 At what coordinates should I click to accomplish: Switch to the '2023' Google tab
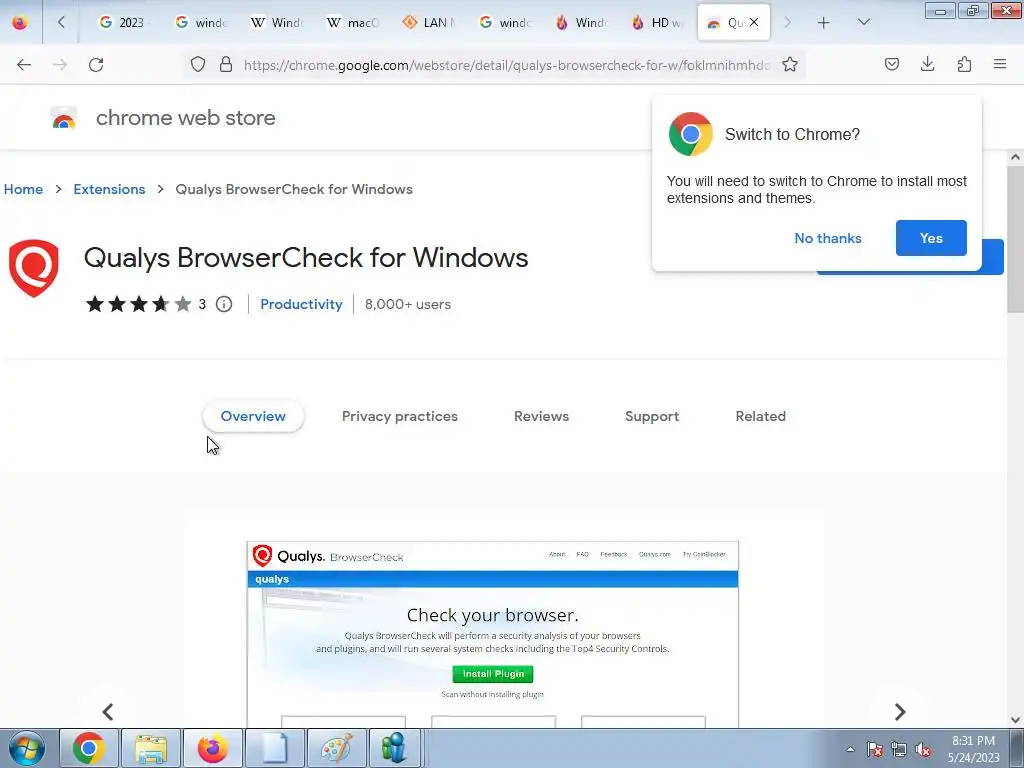tap(123, 22)
